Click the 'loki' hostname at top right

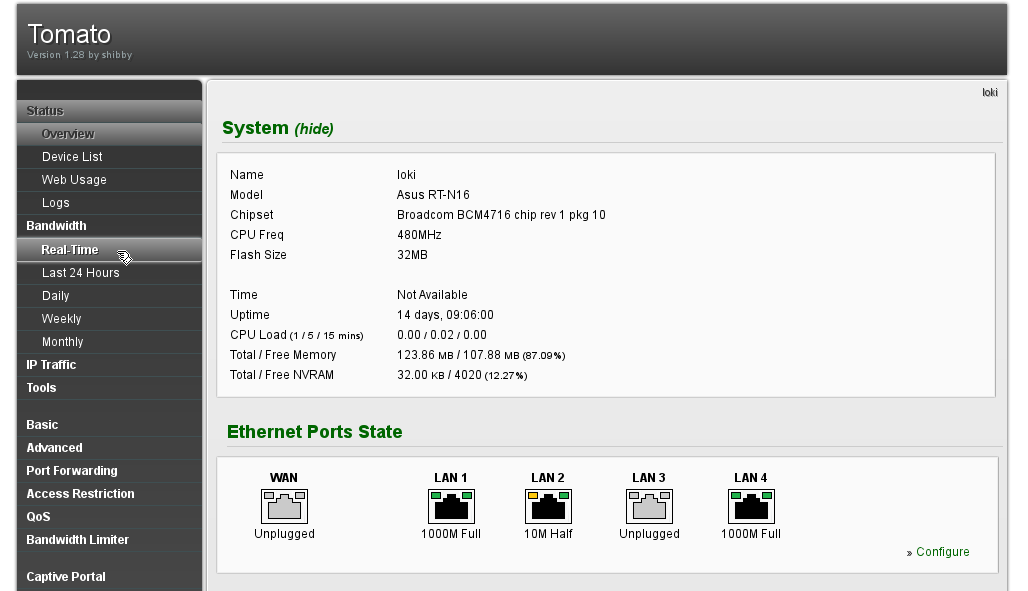pos(990,92)
